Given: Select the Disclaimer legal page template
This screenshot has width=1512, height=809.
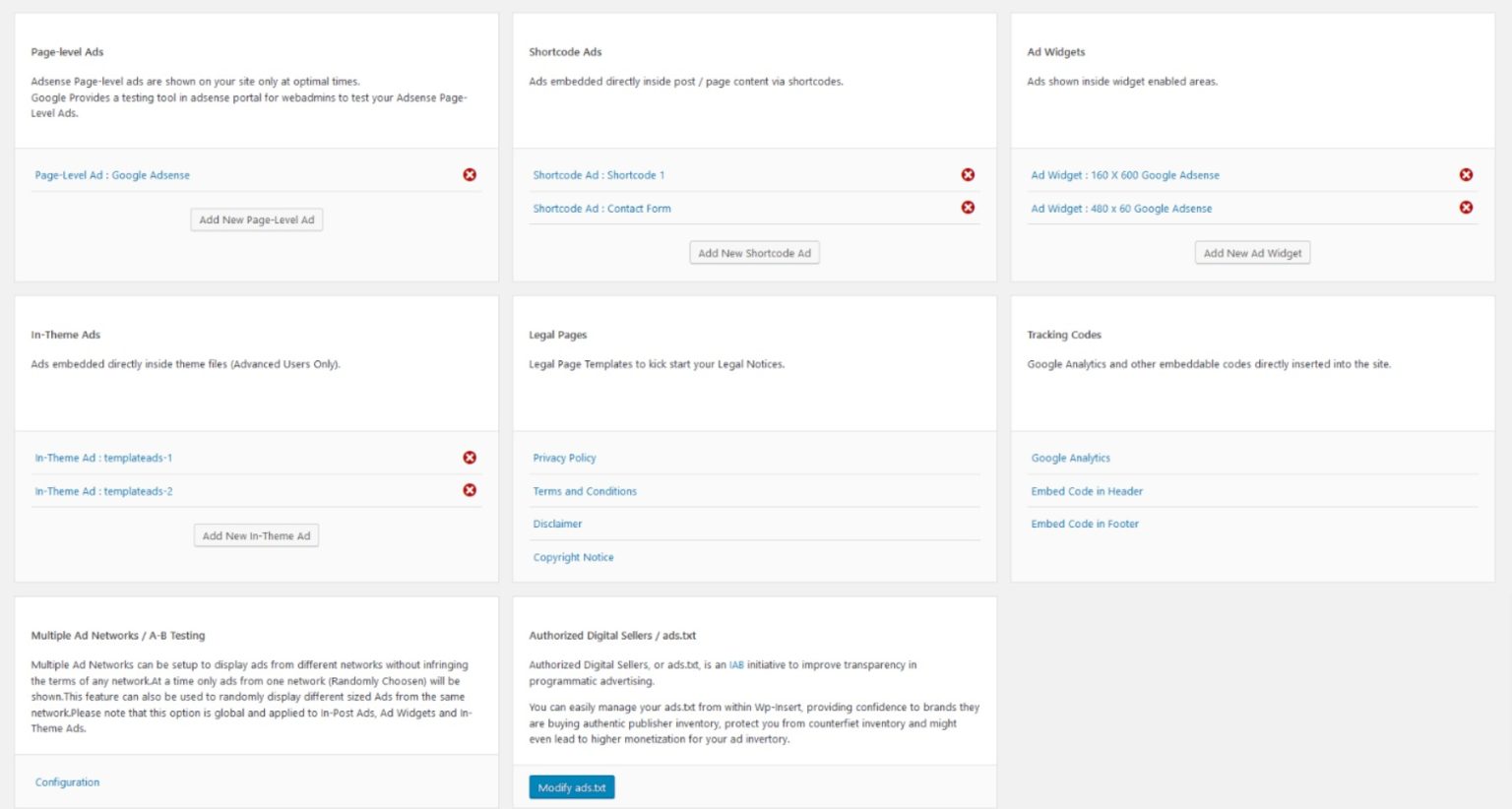Looking at the screenshot, I should pyautogui.click(x=557, y=524).
